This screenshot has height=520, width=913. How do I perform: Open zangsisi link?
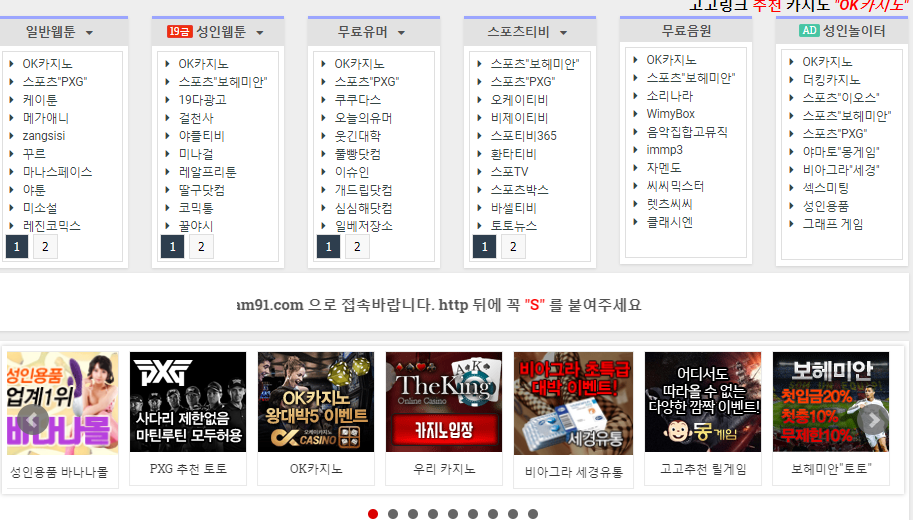(x=44, y=136)
